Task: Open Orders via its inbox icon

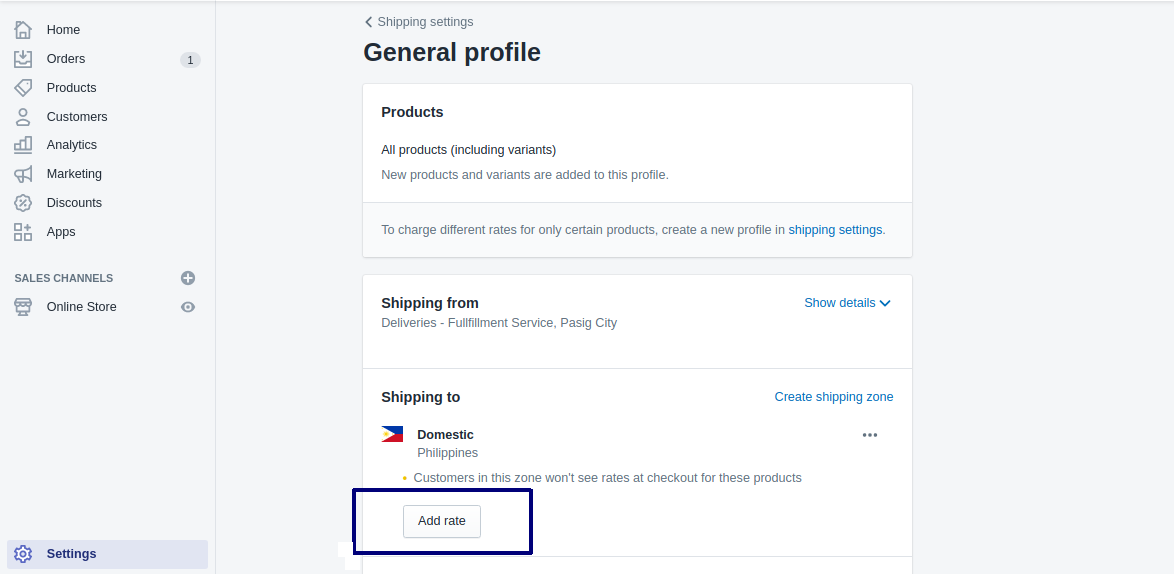Action: pyautogui.click(x=23, y=59)
